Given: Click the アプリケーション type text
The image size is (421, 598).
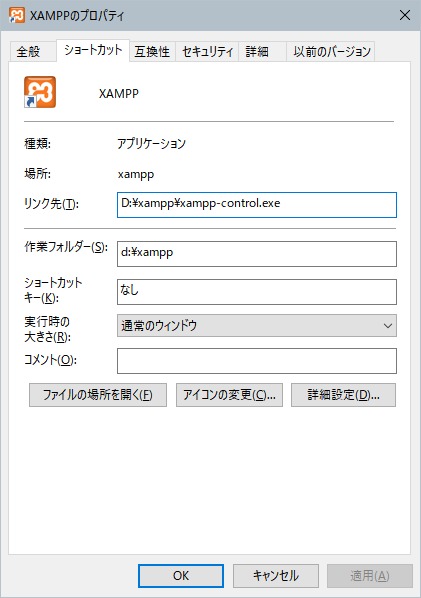Looking at the screenshot, I should click(x=151, y=143).
